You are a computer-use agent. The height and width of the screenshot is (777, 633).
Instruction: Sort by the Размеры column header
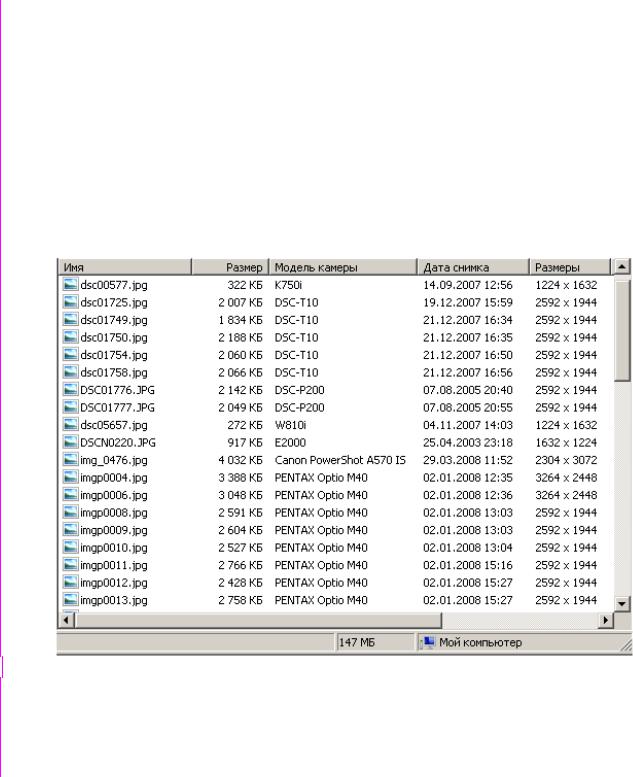tap(570, 267)
